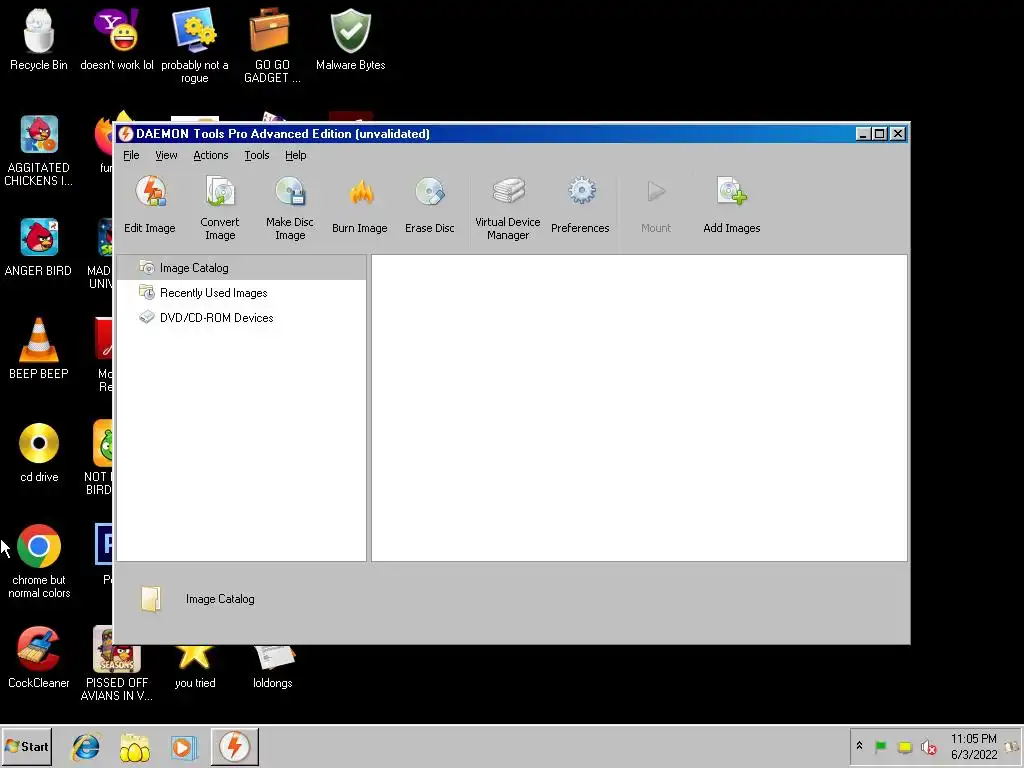Close the DAEMON Tools window
This screenshot has width=1024, height=768.
tap(898, 134)
